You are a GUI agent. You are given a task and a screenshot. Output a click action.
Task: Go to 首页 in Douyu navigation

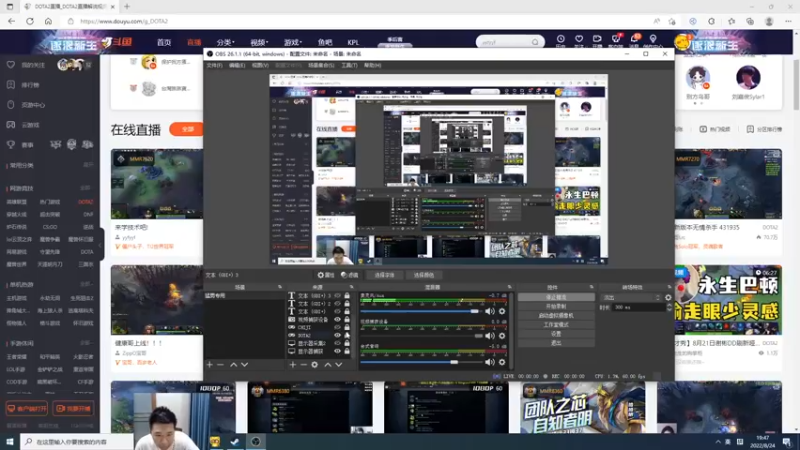164,42
